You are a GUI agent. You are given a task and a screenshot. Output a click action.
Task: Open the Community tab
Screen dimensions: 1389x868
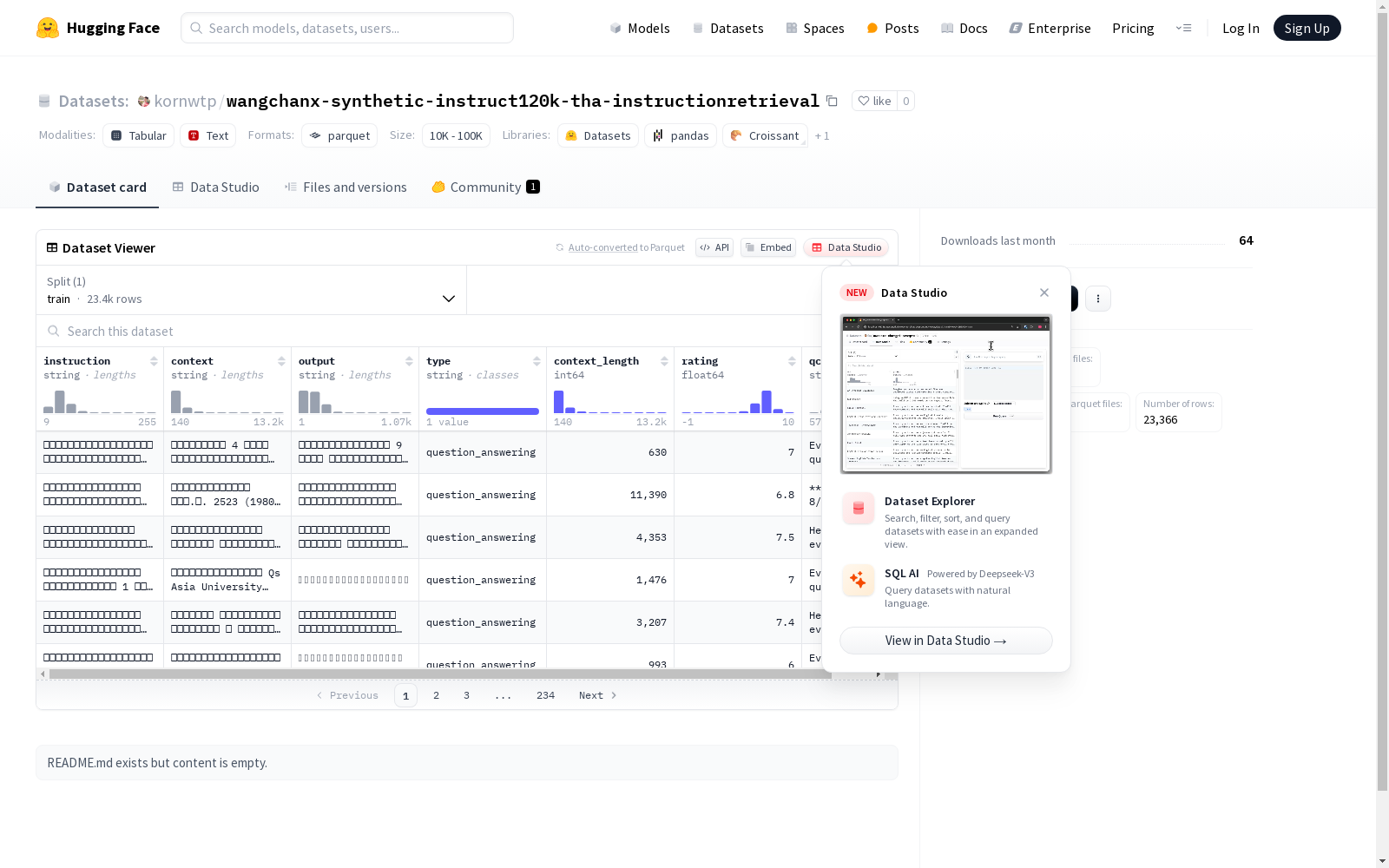[485, 187]
